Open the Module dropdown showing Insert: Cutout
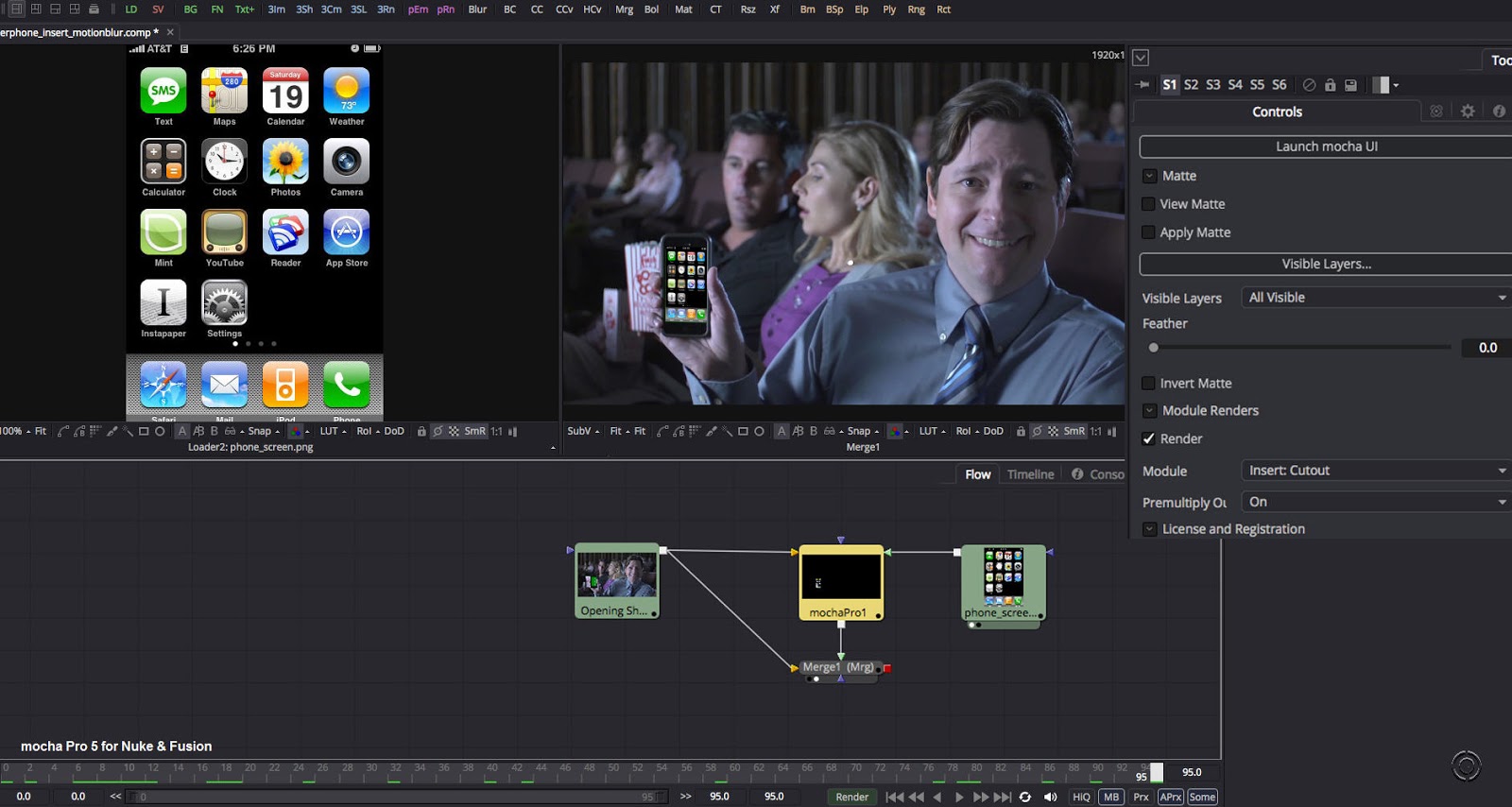The image size is (1512, 807). (1376, 471)
